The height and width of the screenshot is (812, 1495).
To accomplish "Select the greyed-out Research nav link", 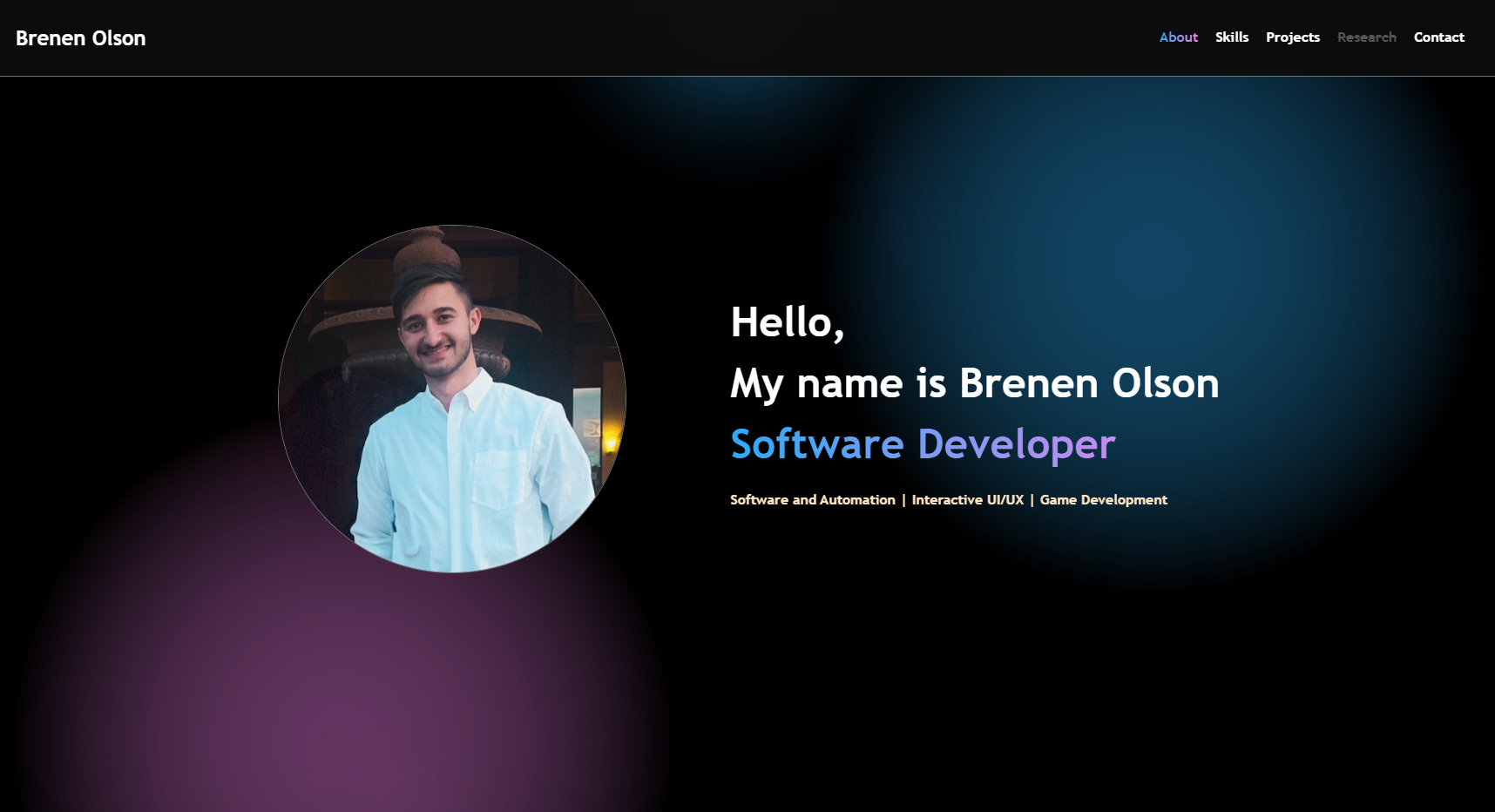I will [1367, 37].
